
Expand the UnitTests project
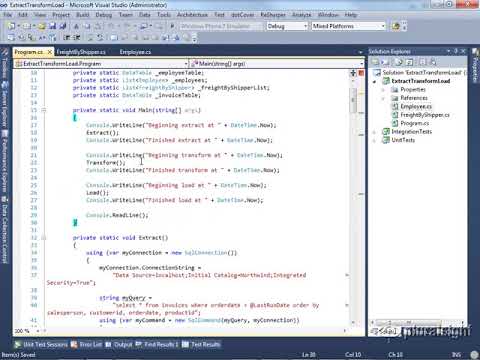pos(374,140)
